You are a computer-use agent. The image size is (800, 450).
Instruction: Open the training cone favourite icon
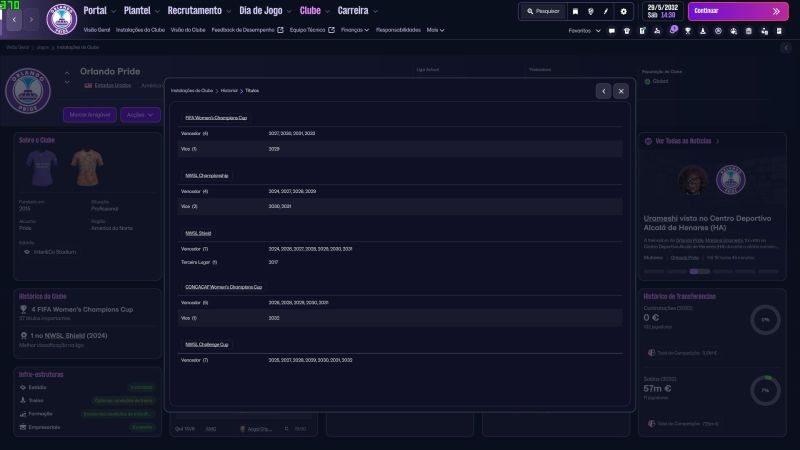[x=703, y=31]
